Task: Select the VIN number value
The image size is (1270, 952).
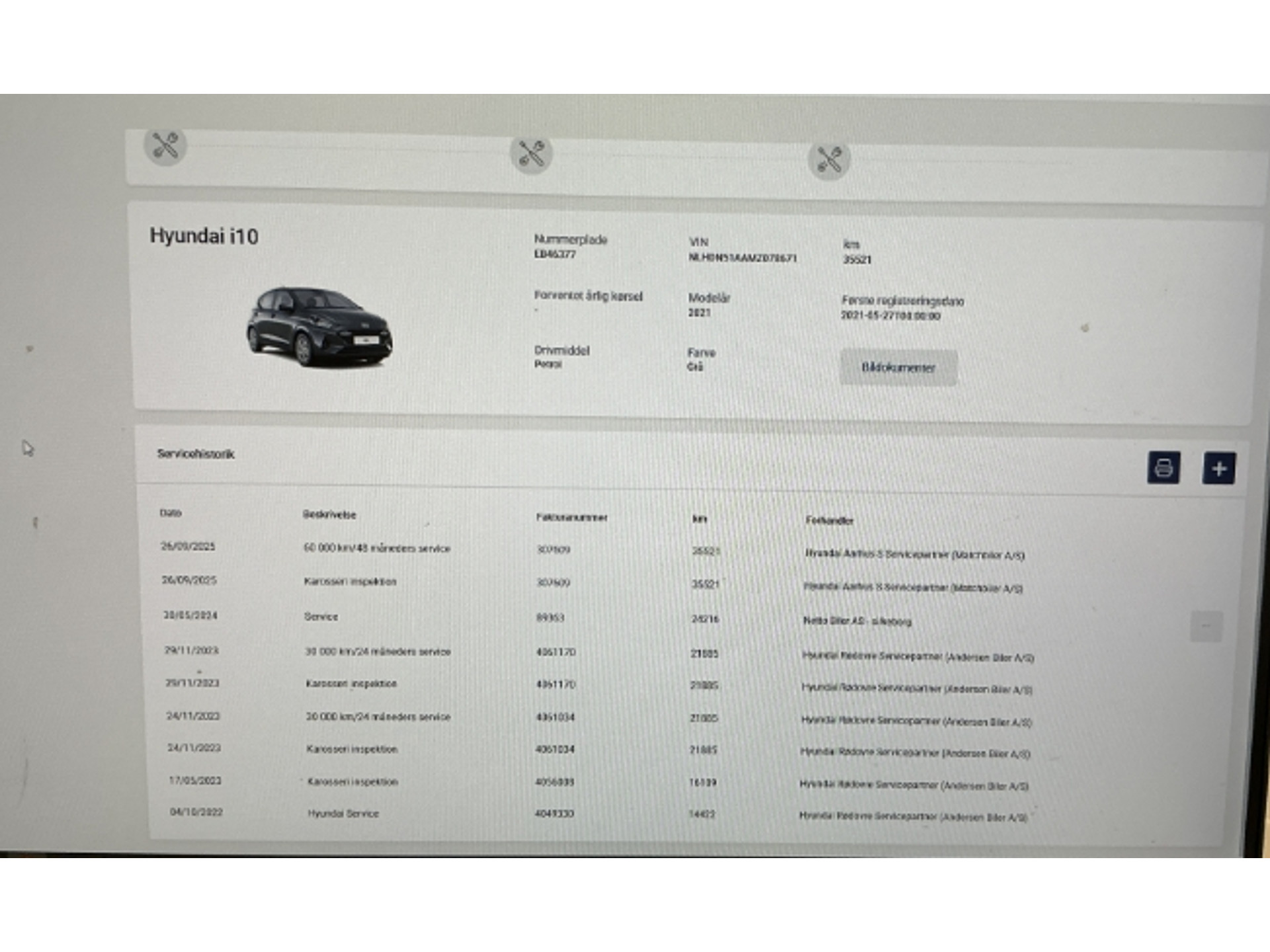Action: click(742, 258)
